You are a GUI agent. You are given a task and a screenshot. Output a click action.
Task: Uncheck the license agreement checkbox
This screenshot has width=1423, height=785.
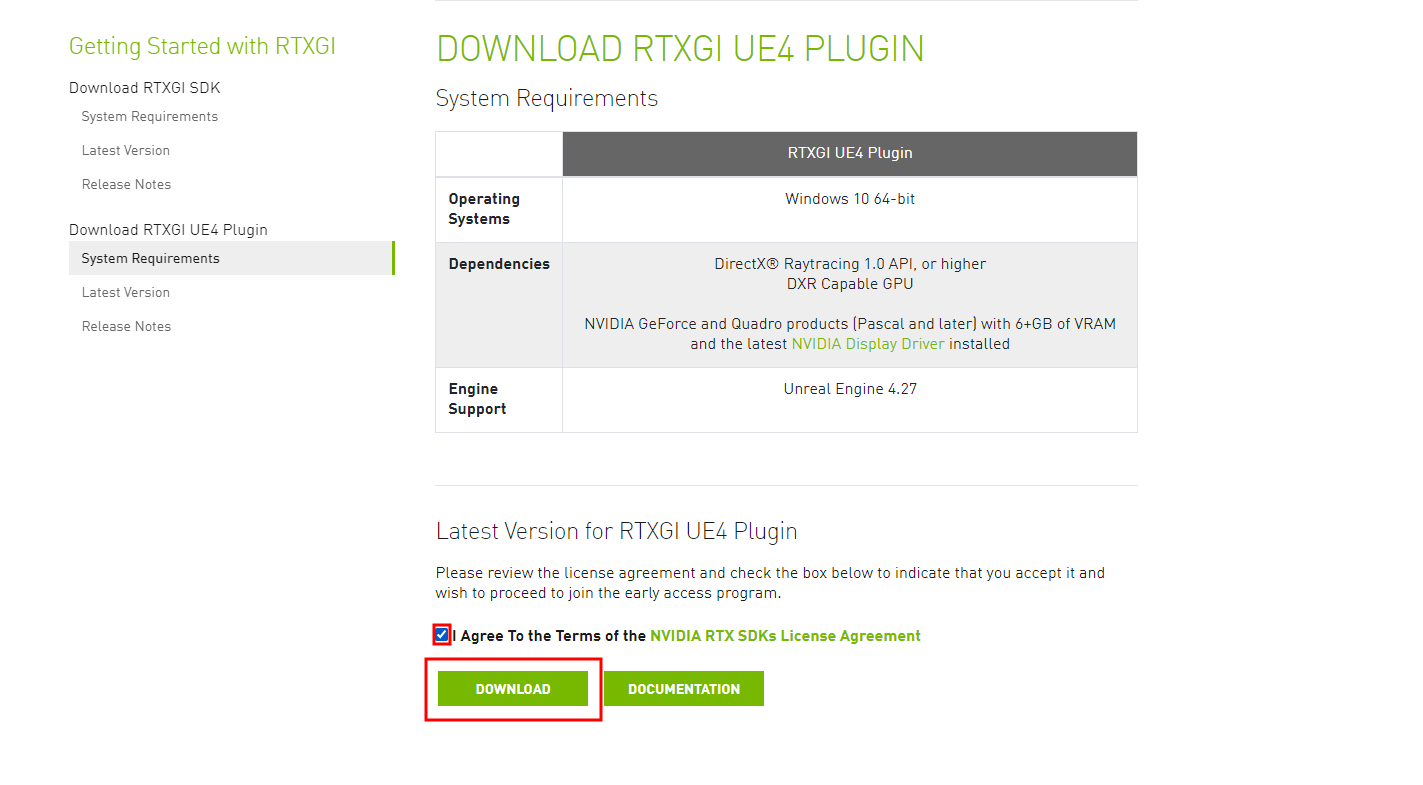[x=441, y=635]
